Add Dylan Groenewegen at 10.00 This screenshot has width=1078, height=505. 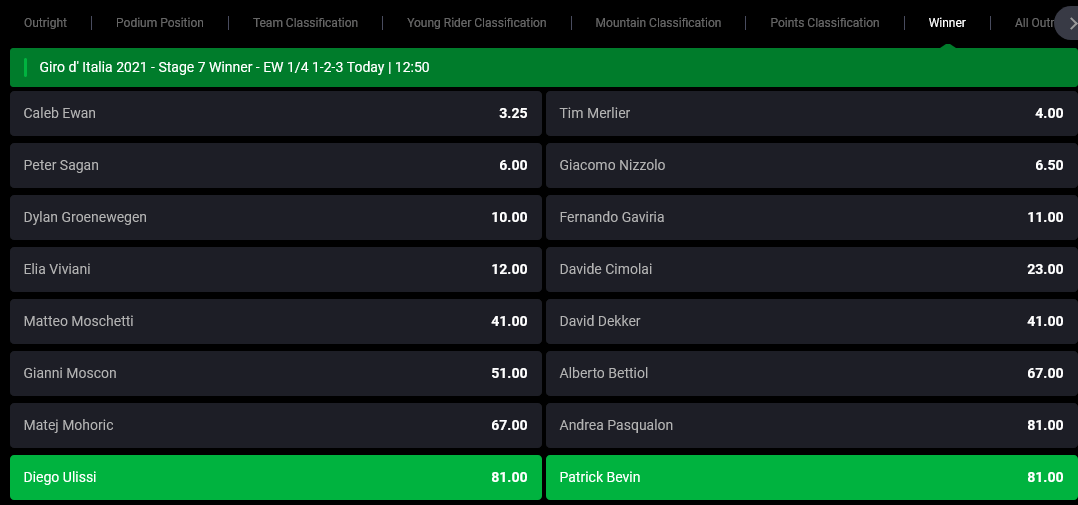[x=276, y=217]
